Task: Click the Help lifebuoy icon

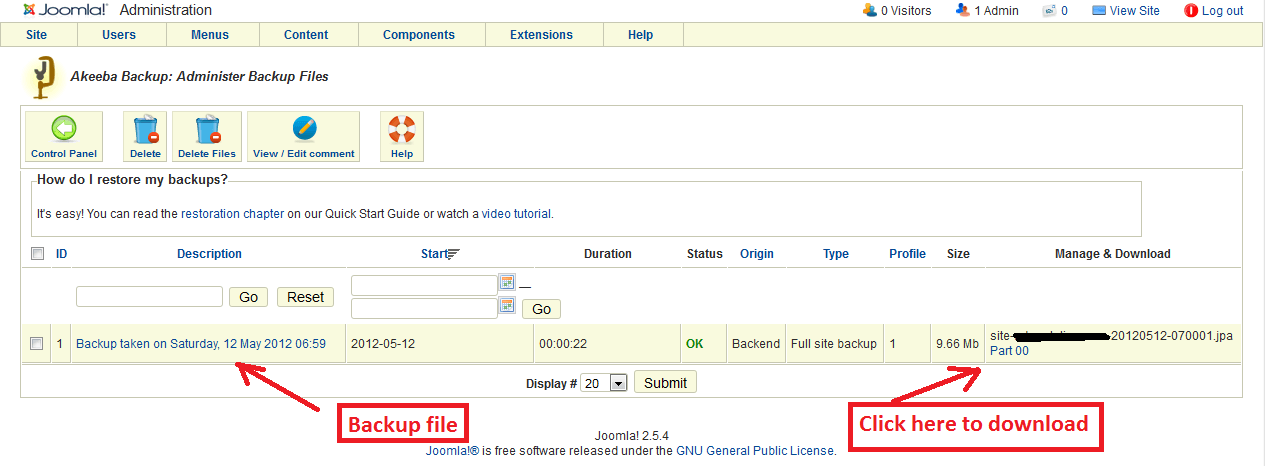Action: pyautogui.click(x=402, y=129)
